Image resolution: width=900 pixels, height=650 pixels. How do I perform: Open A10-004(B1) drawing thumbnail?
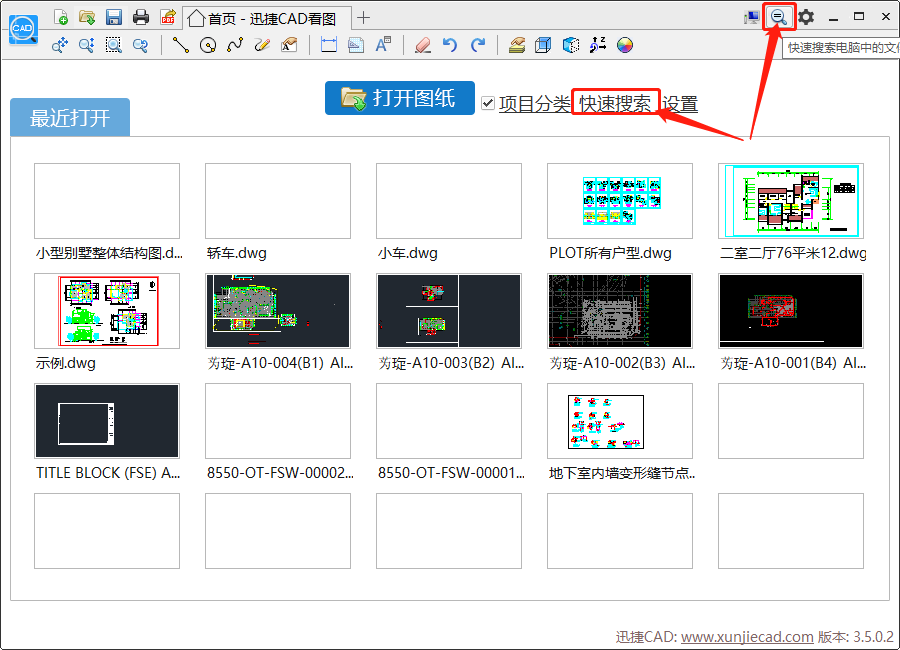278,311
